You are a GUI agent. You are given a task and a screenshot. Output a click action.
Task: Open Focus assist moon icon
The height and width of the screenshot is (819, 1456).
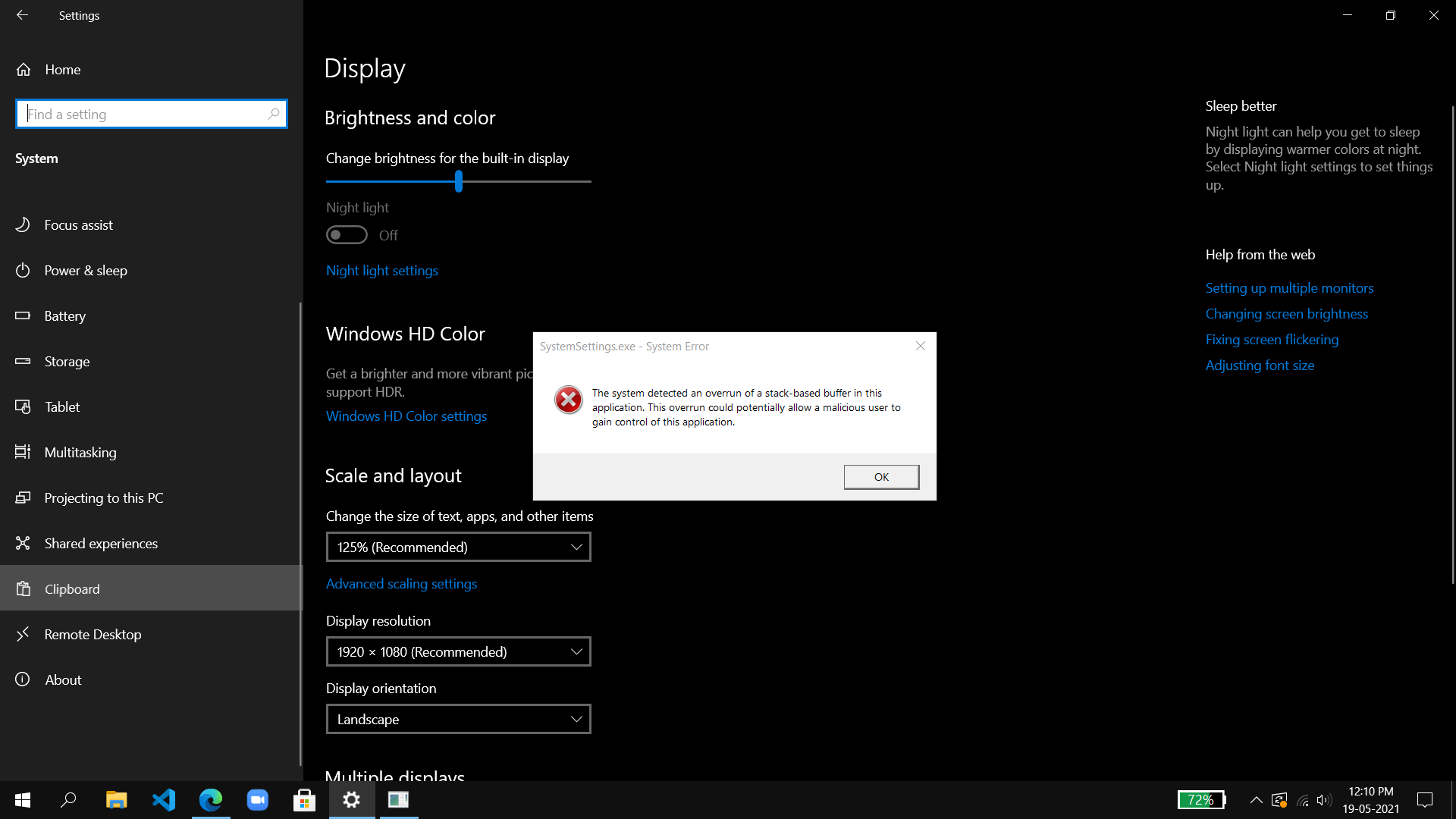(23, 225)
